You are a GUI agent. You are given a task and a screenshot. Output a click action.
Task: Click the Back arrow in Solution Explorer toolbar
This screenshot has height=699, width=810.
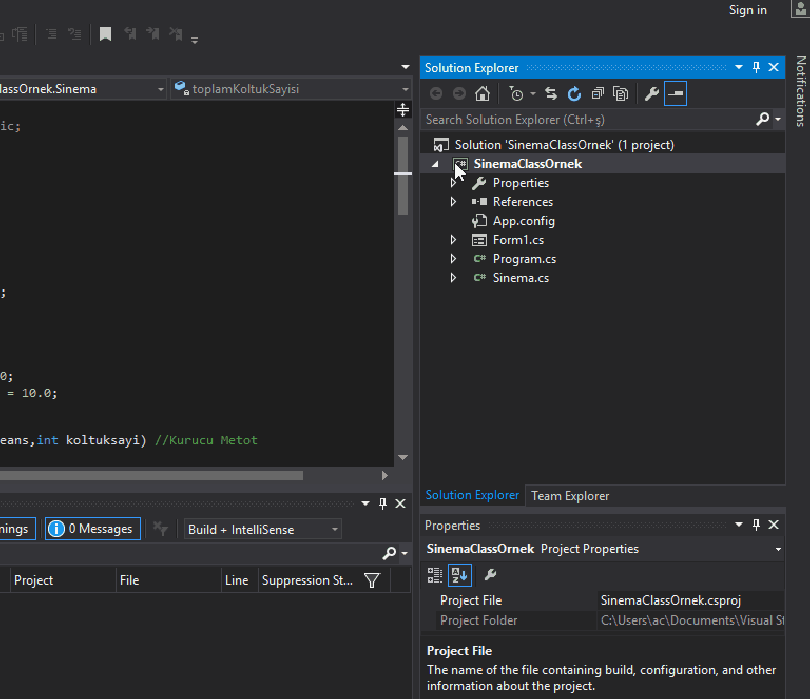[x=436, y=94]
